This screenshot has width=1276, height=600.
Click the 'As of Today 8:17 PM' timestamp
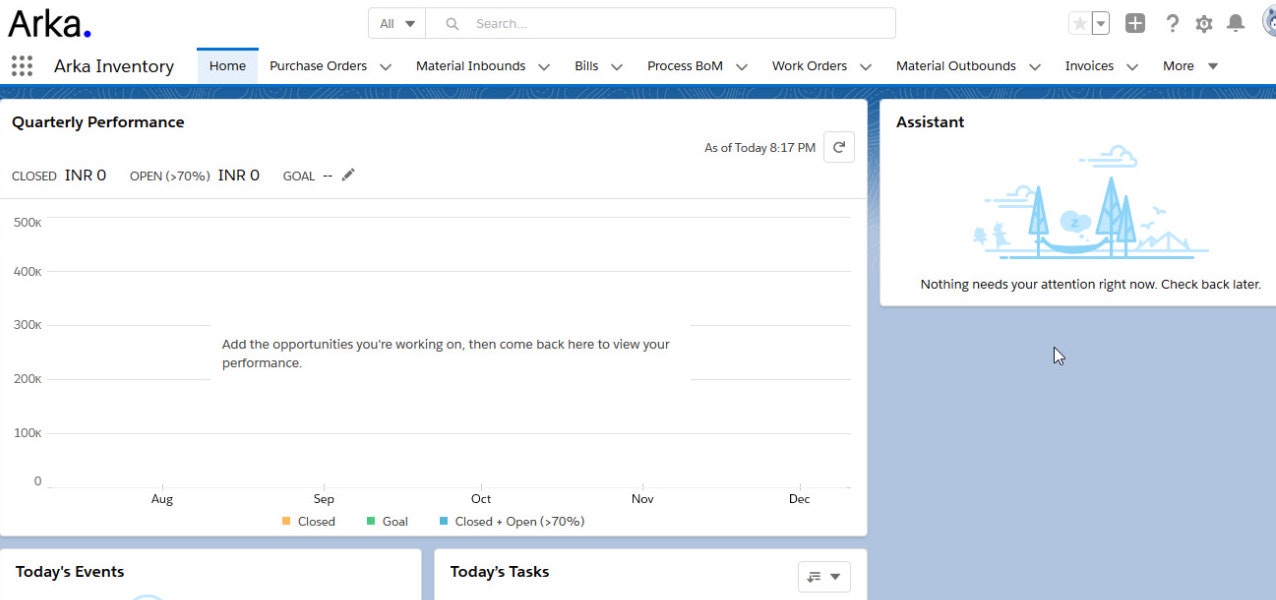[x=760, y=148]
